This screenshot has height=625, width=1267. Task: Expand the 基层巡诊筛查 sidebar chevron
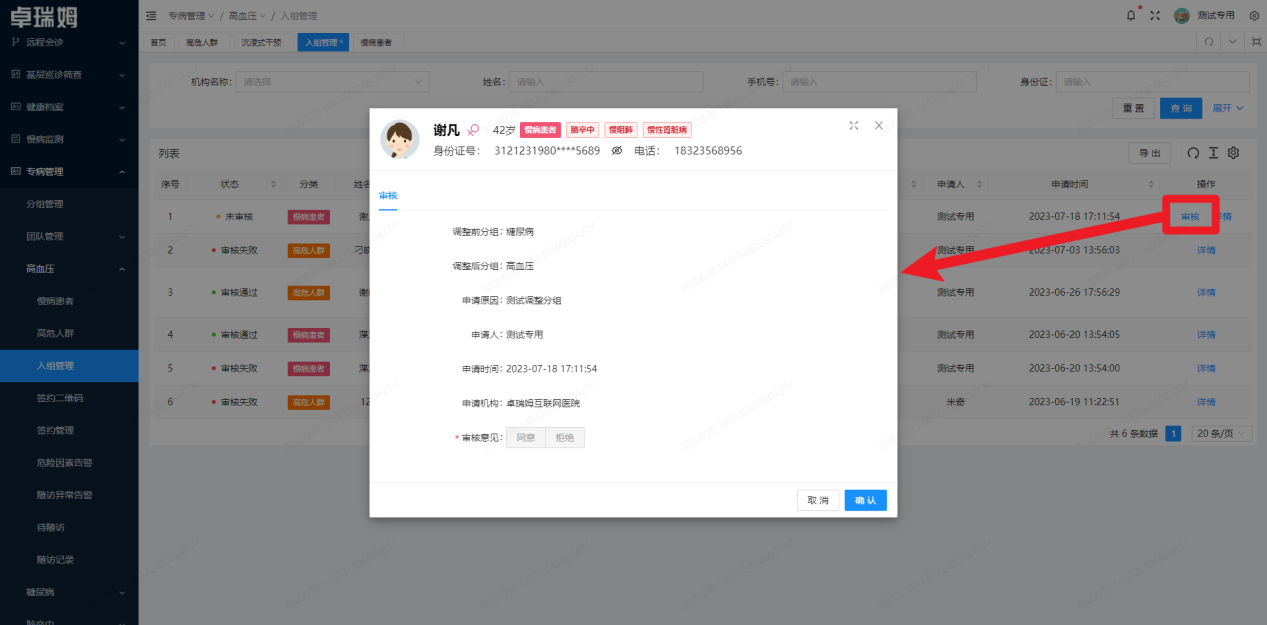pyautogui.click(x=122, y=74)
